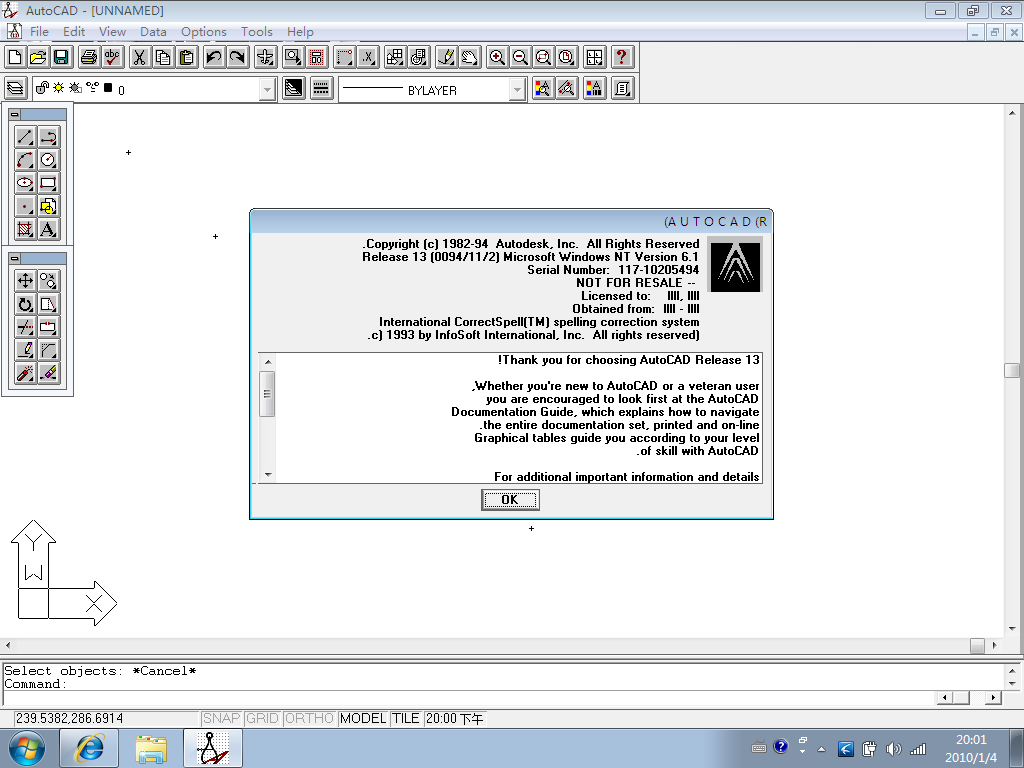This screenshot has width=1024, height=768.
Task: Open the Data menu
Action: tap(153, 32)
